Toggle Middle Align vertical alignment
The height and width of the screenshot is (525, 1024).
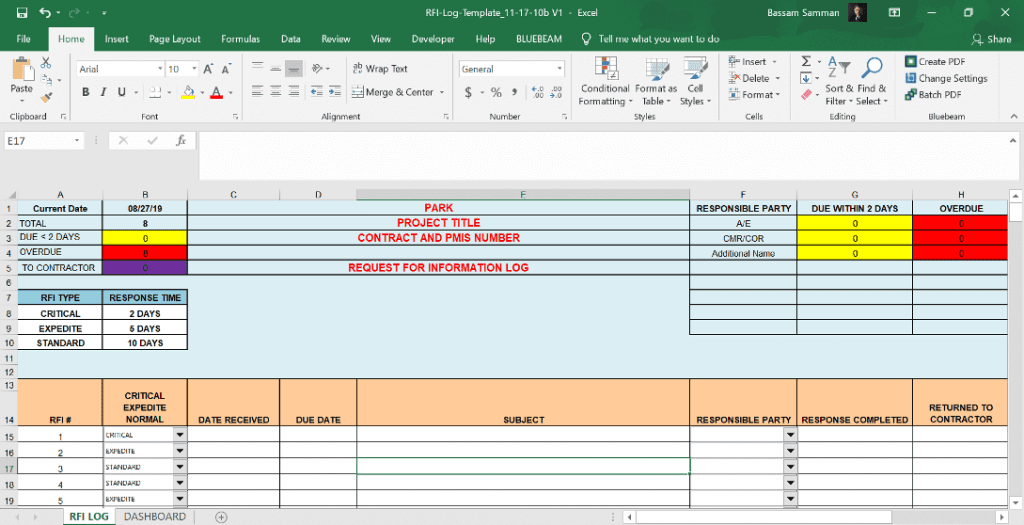(276, 69)
